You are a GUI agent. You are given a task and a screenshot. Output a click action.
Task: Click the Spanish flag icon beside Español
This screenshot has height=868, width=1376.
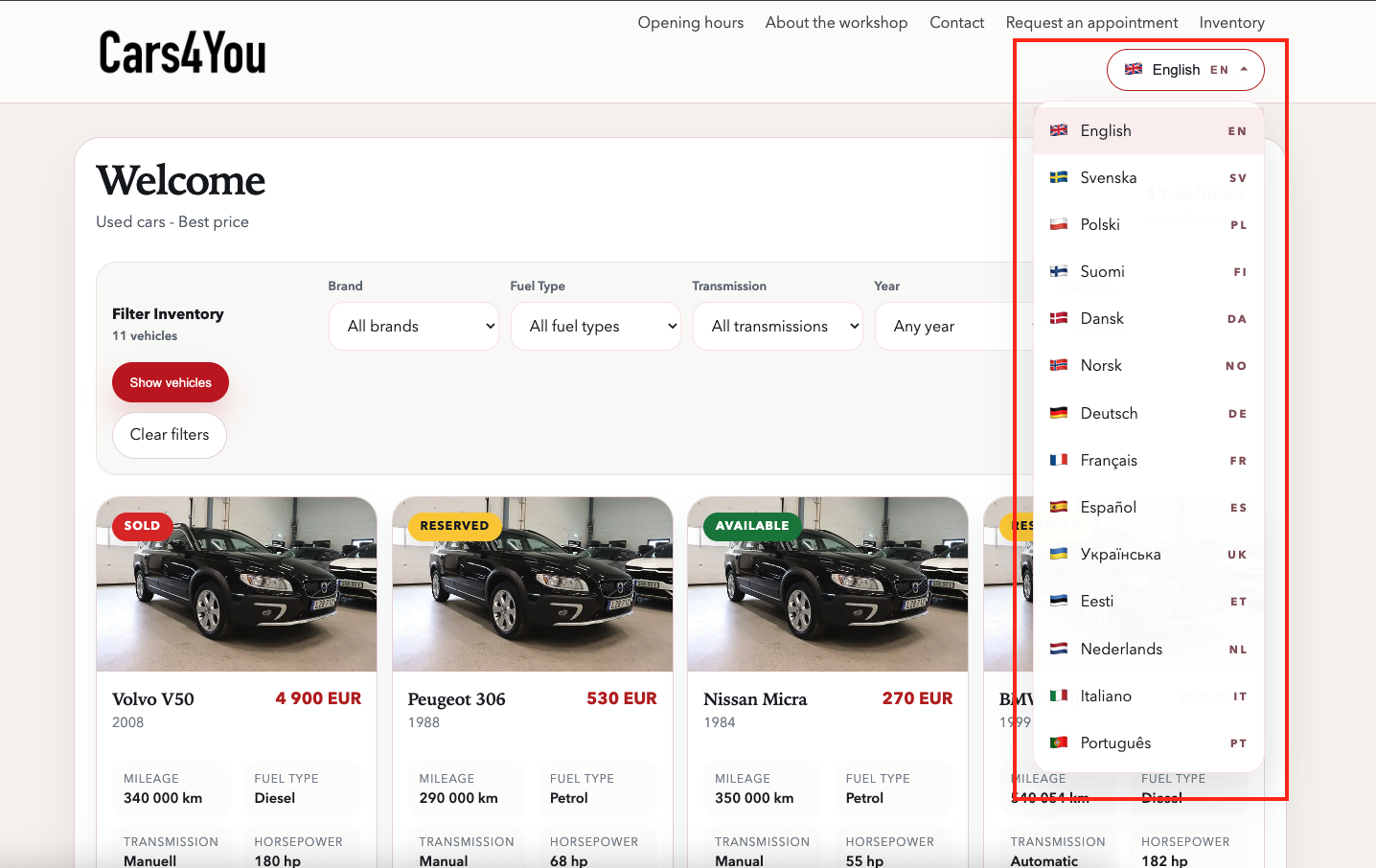click(x=1059, y=507)
